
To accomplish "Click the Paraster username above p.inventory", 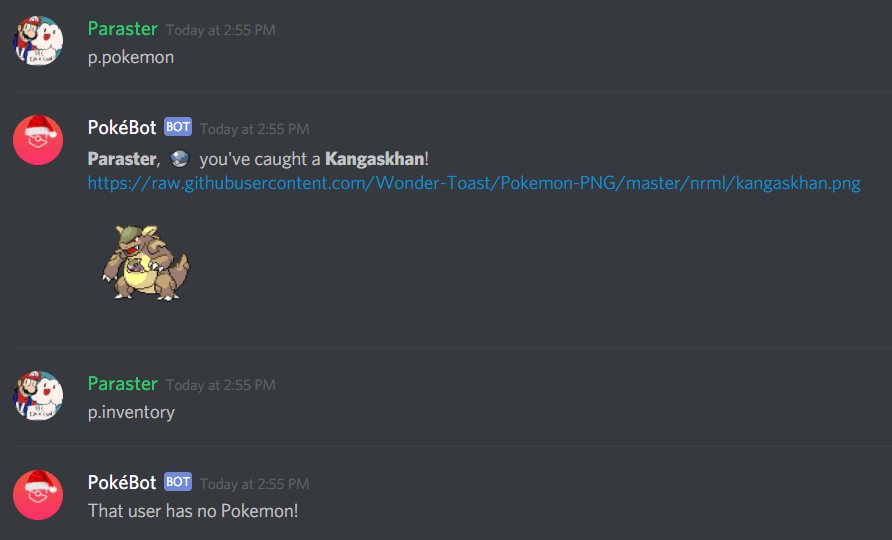I will coord(122,384).
